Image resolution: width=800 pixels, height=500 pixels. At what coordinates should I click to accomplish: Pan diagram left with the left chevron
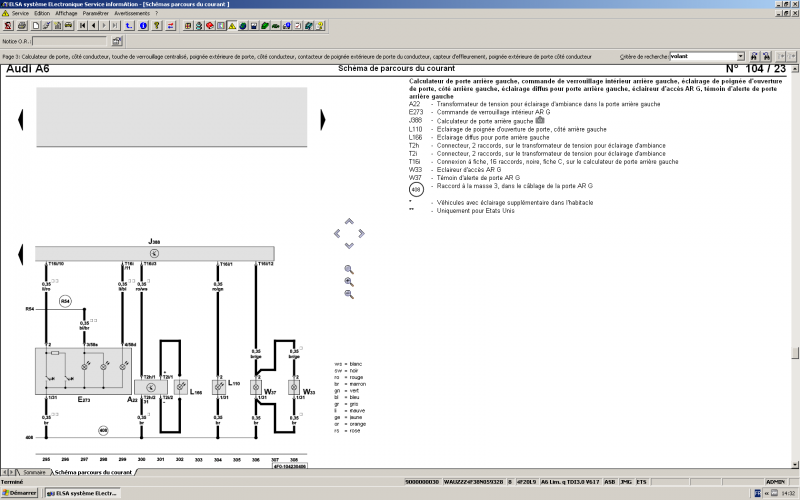337,233
